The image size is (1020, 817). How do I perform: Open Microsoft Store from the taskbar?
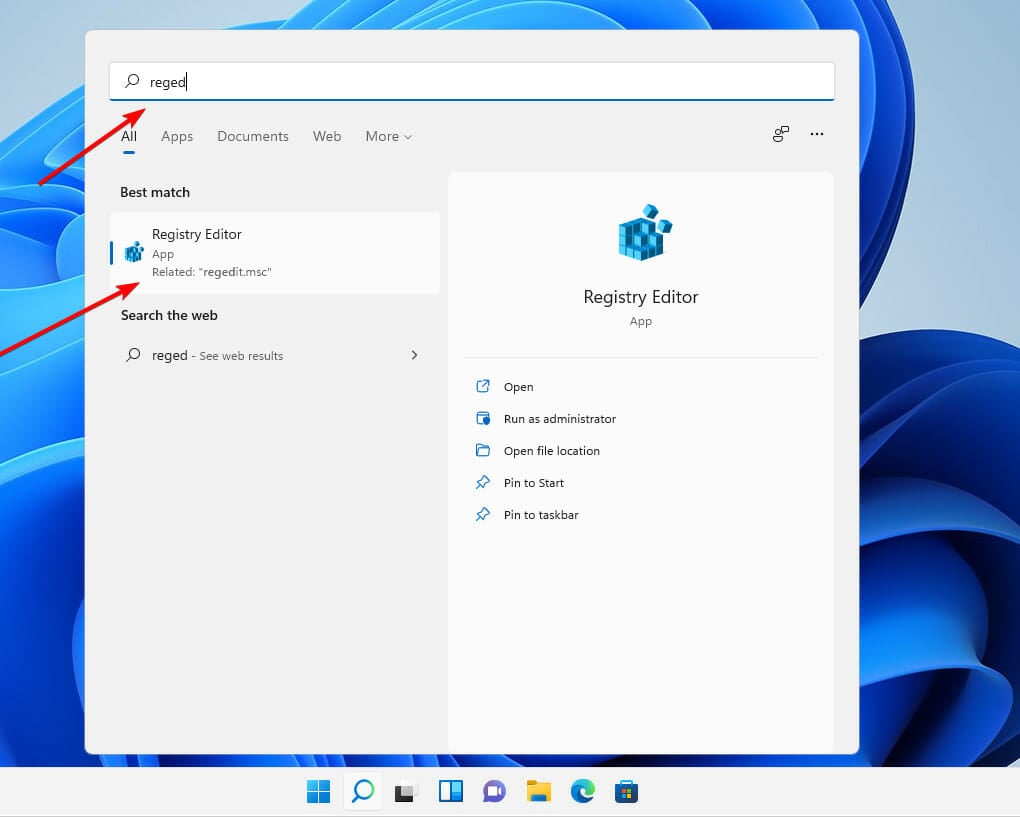coord(626,792)
